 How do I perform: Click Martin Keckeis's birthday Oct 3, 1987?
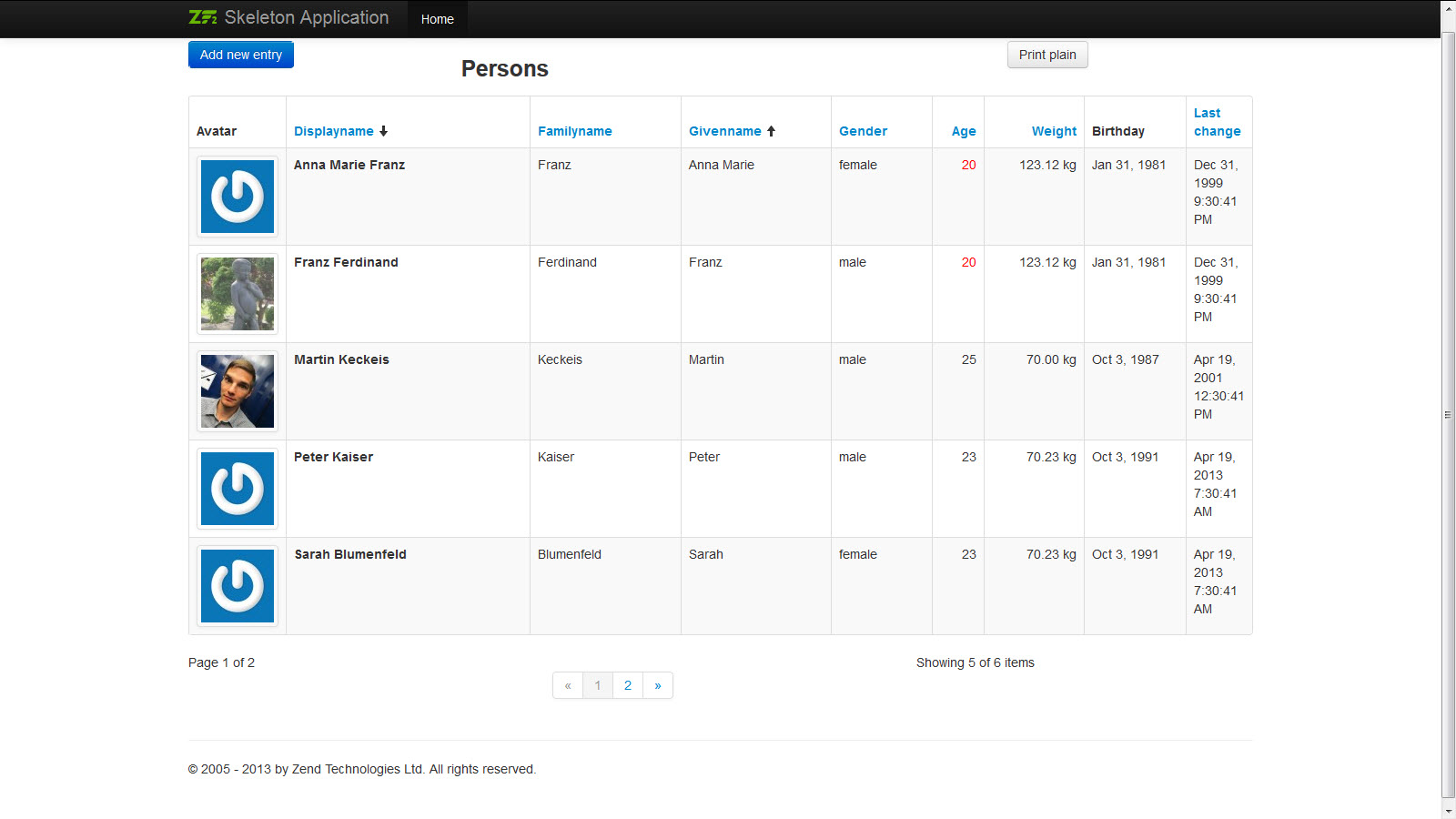click(1126, 359)
